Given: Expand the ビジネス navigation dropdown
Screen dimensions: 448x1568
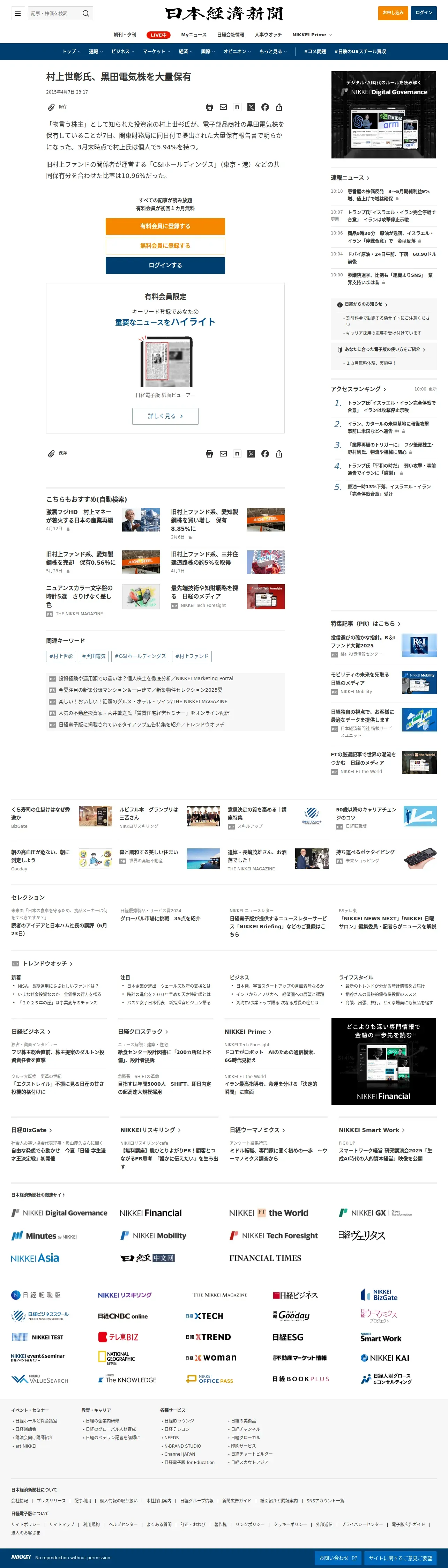Looking at the screenshot, I should tap(122, 52).
